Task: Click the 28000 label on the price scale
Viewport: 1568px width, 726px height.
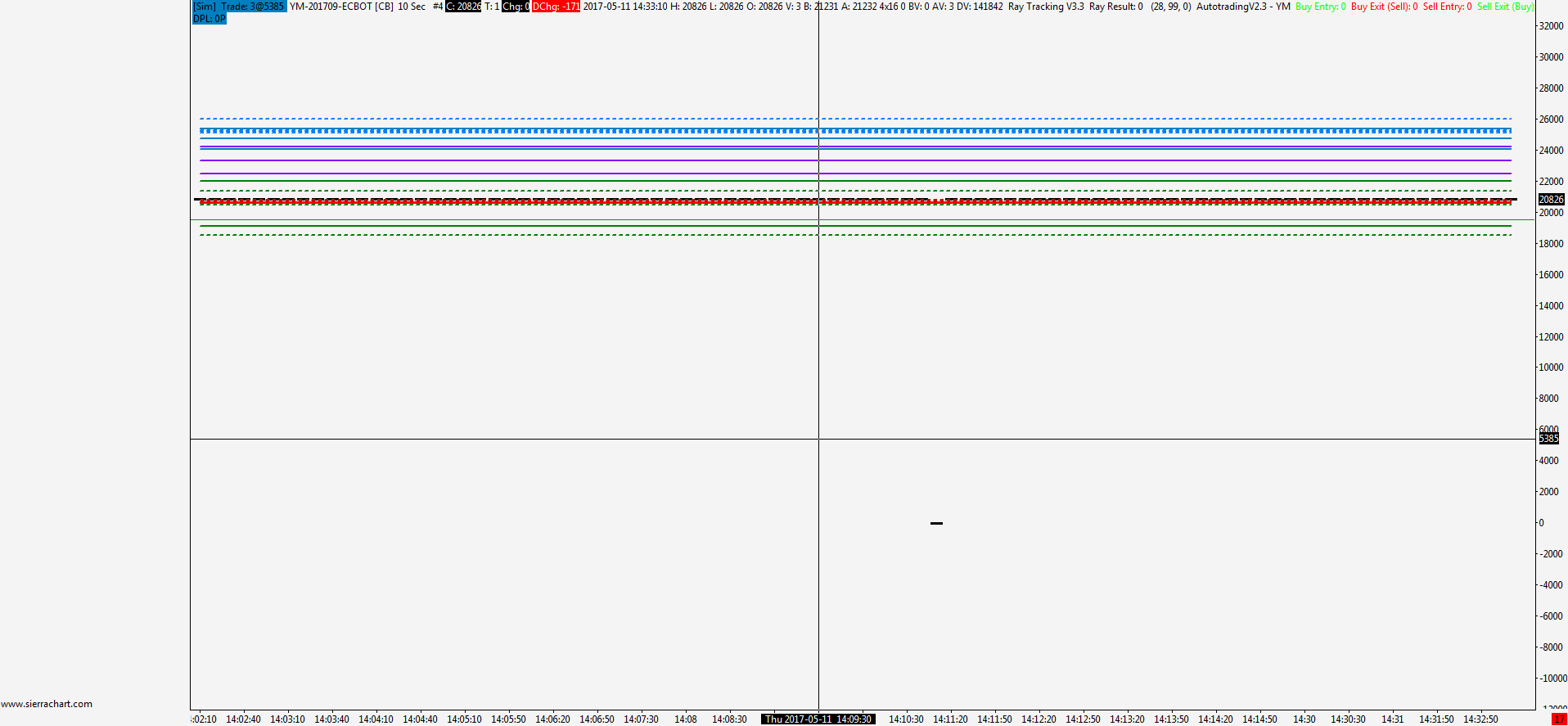Action: pos(1551,88)
